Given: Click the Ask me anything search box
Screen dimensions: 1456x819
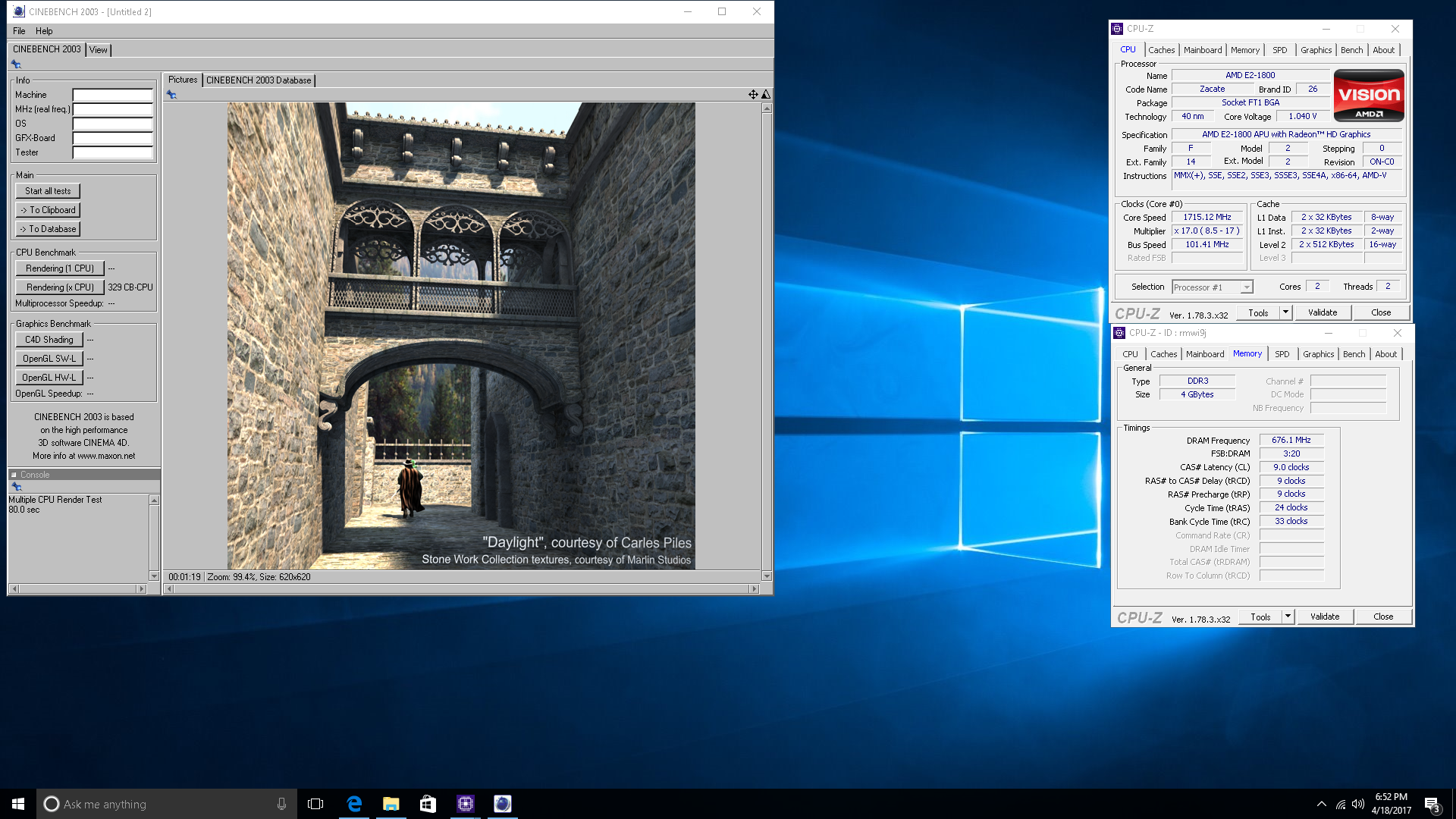Looking at the screenshot, I should (166, 804).
